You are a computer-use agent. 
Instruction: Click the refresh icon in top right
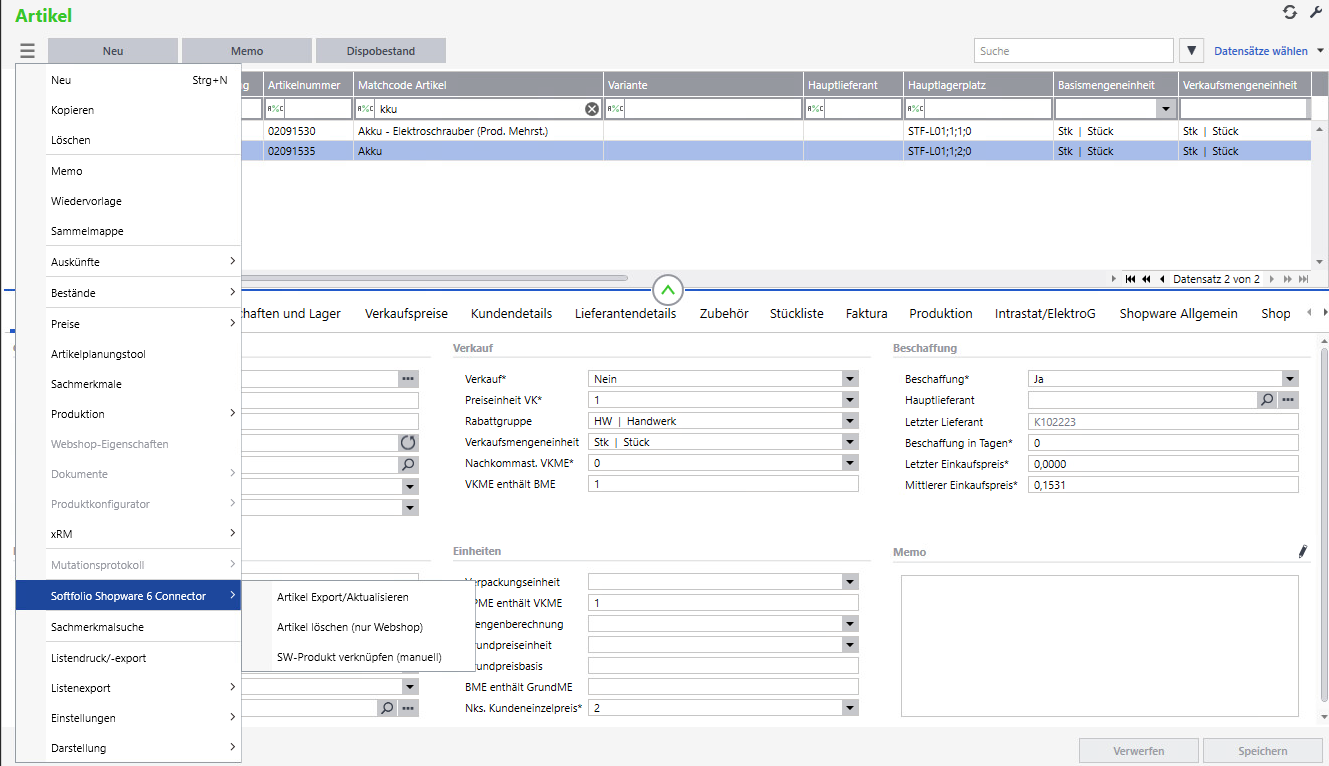[x=1290, y=12]
